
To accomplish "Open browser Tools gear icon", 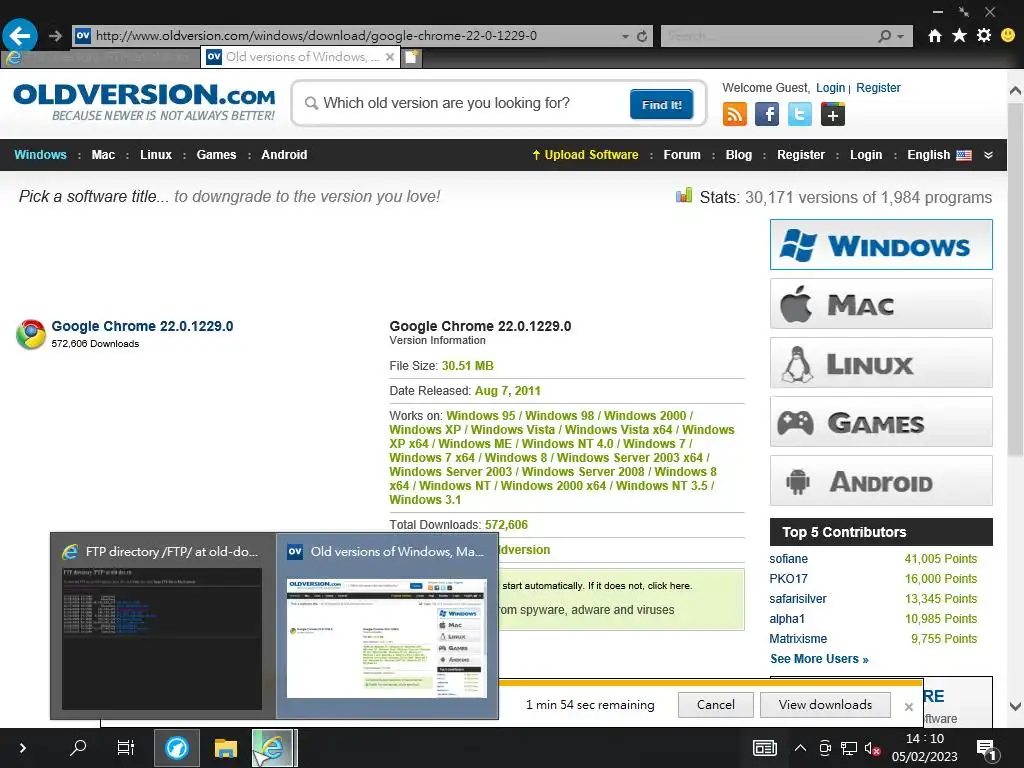I will pyautogui.click(x=984, y=35).
